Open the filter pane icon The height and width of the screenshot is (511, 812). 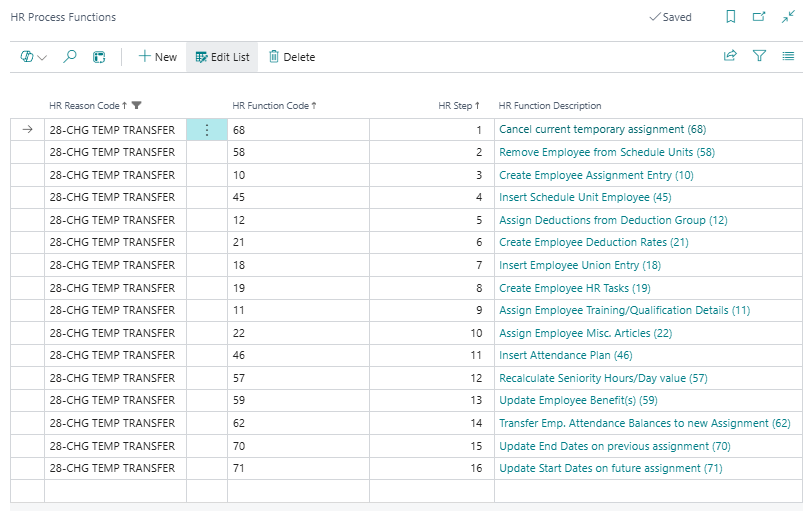(x=759, y=56)
